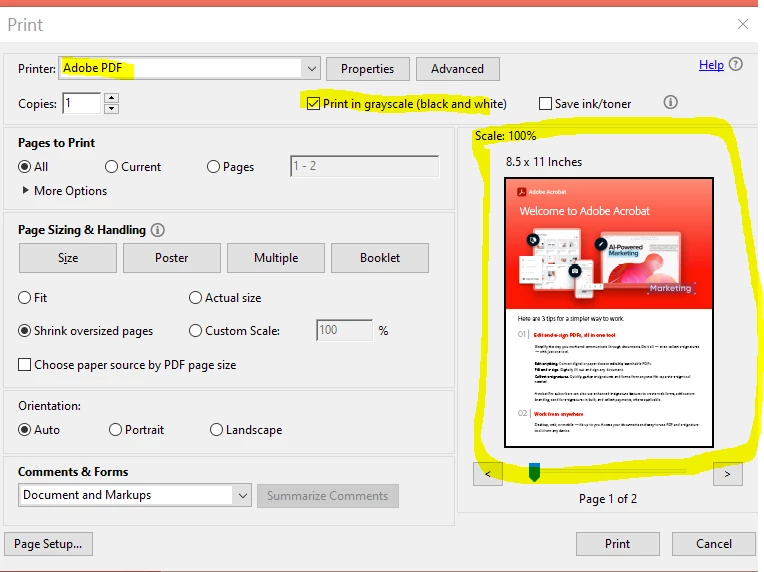Open Page Setup...
Viewport: 764px width, 572px height.
pos(48,544)
